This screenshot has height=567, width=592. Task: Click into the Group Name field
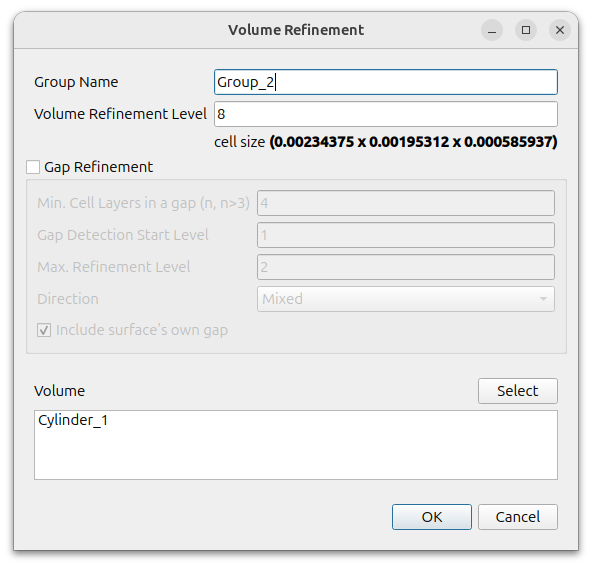click(385, 82)
